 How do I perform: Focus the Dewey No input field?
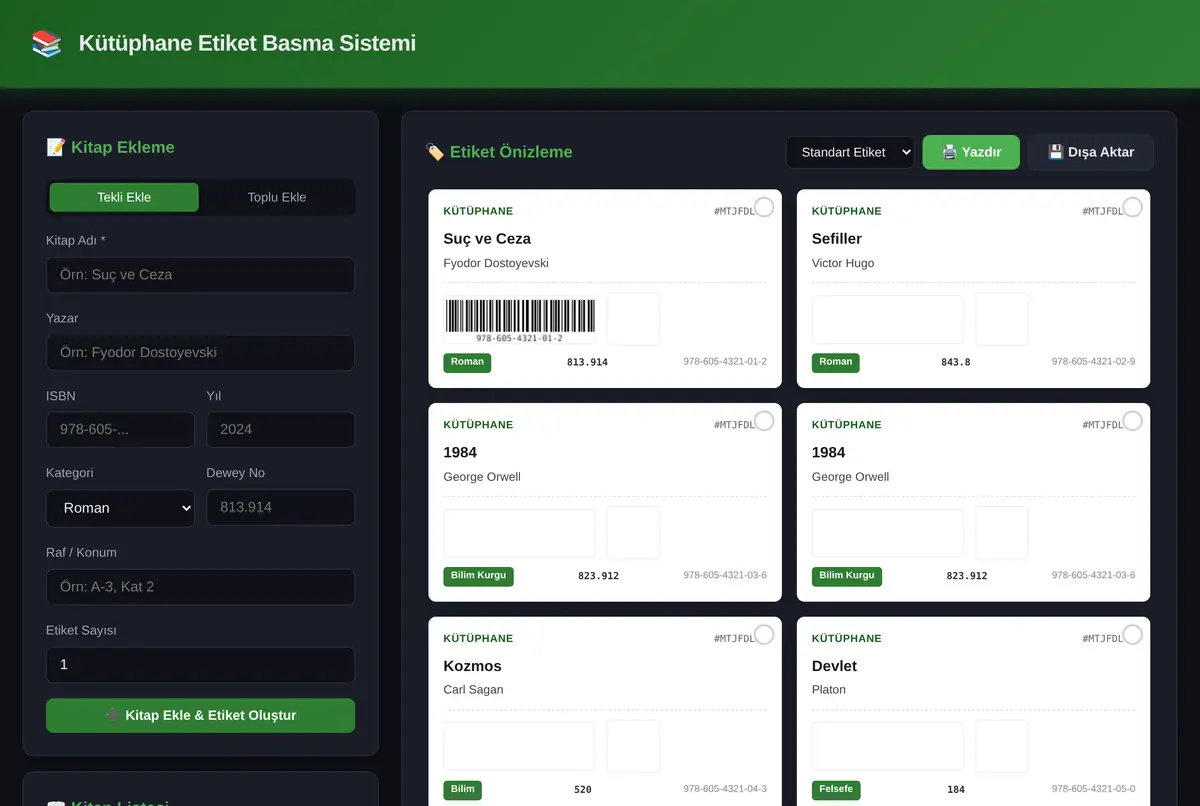280,508
